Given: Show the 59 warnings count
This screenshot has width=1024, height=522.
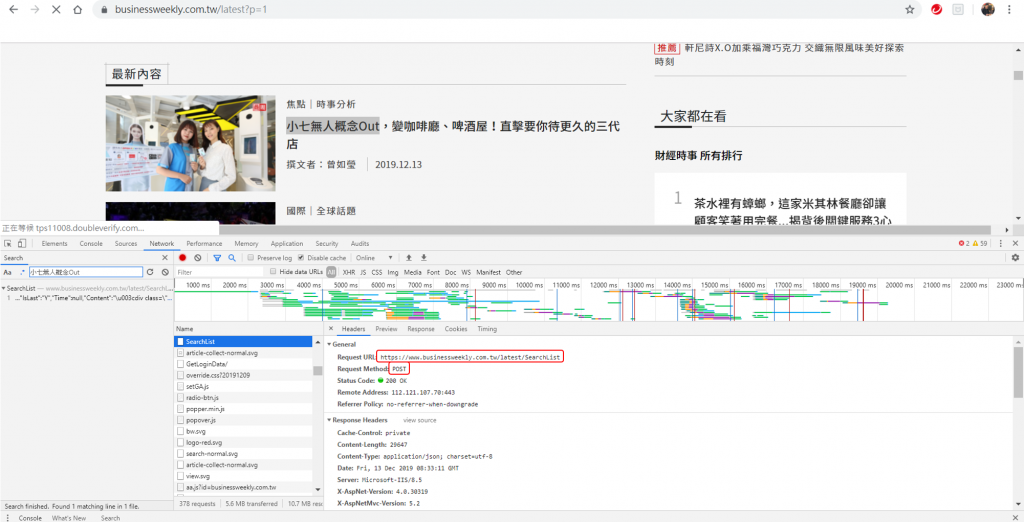Looking at the screenshot, I should point(980,244).
